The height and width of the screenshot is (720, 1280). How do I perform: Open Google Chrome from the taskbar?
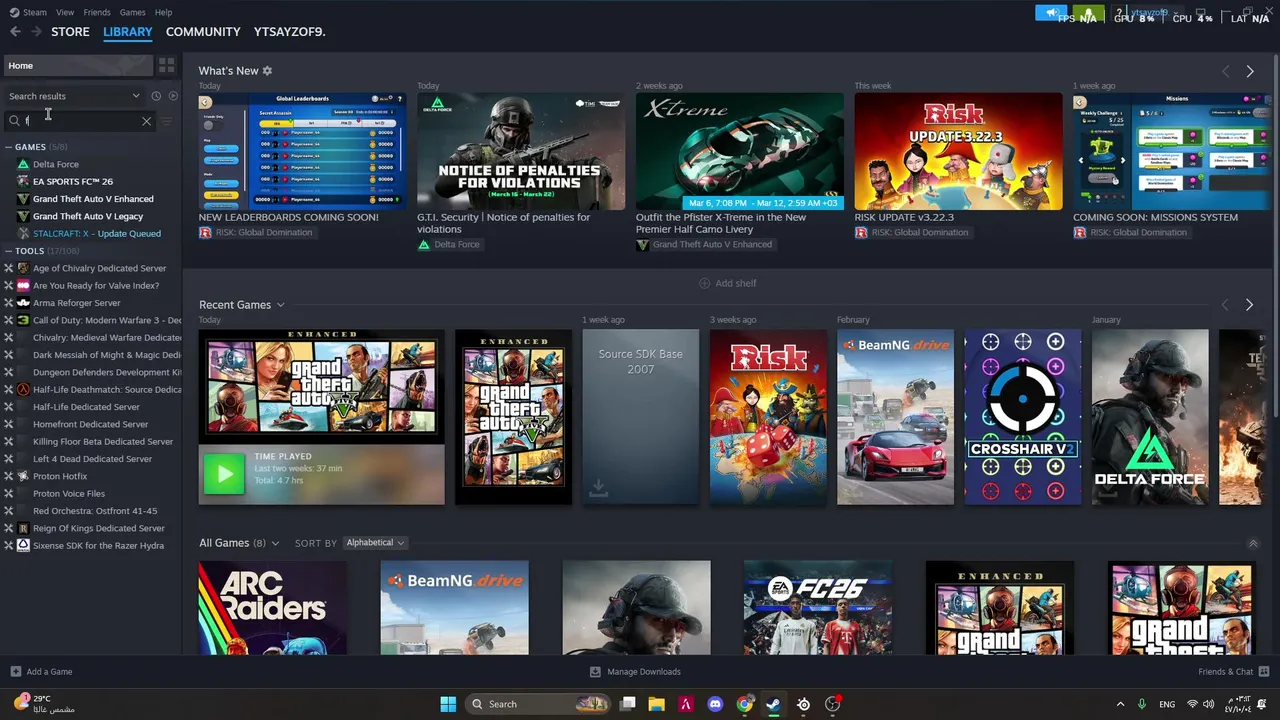pyautogui.click(x=744, y=704)
